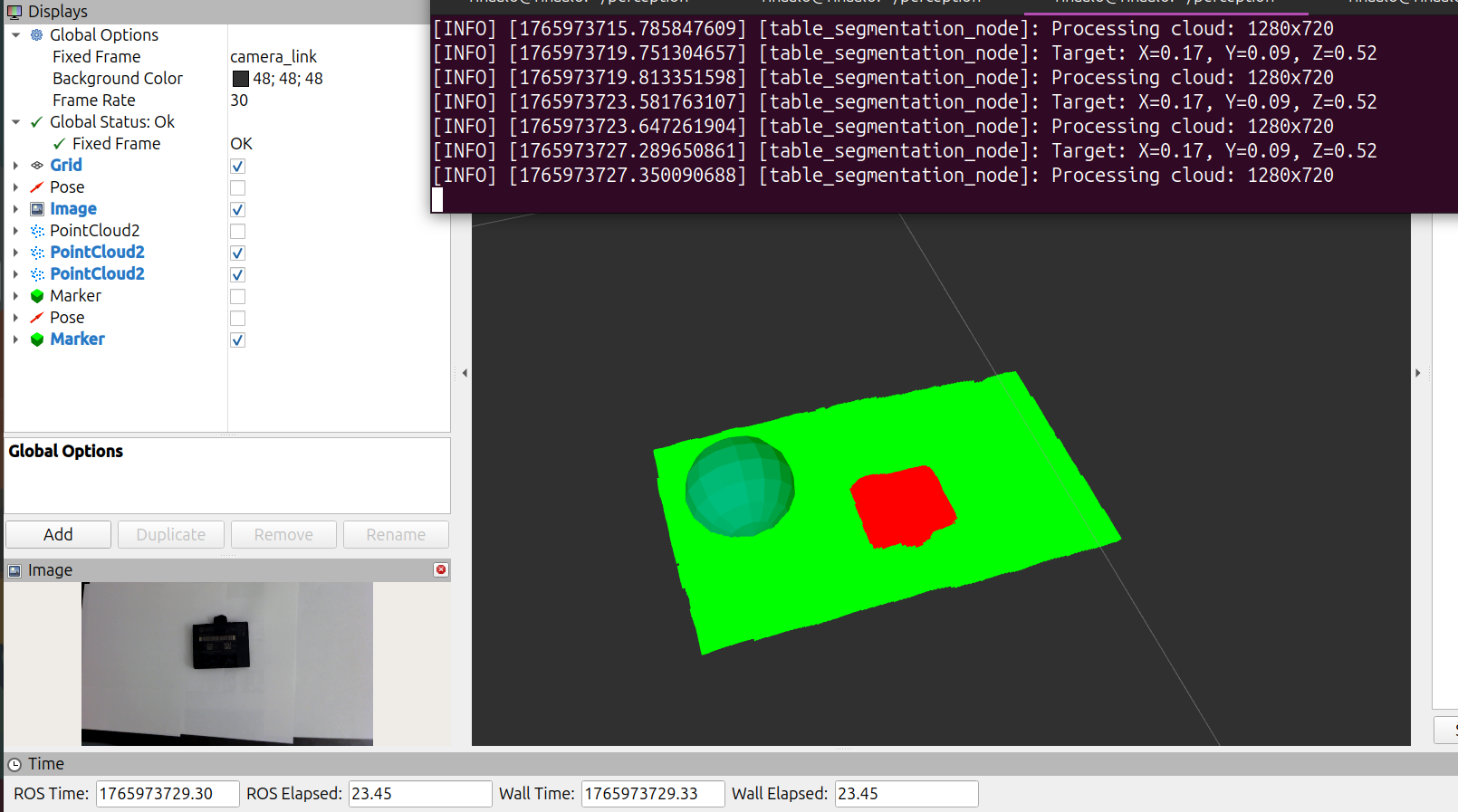This screenshot has height=812, width=1458.
Task: Click the first bold PointCloud2 icon
Action: [37, 252]
